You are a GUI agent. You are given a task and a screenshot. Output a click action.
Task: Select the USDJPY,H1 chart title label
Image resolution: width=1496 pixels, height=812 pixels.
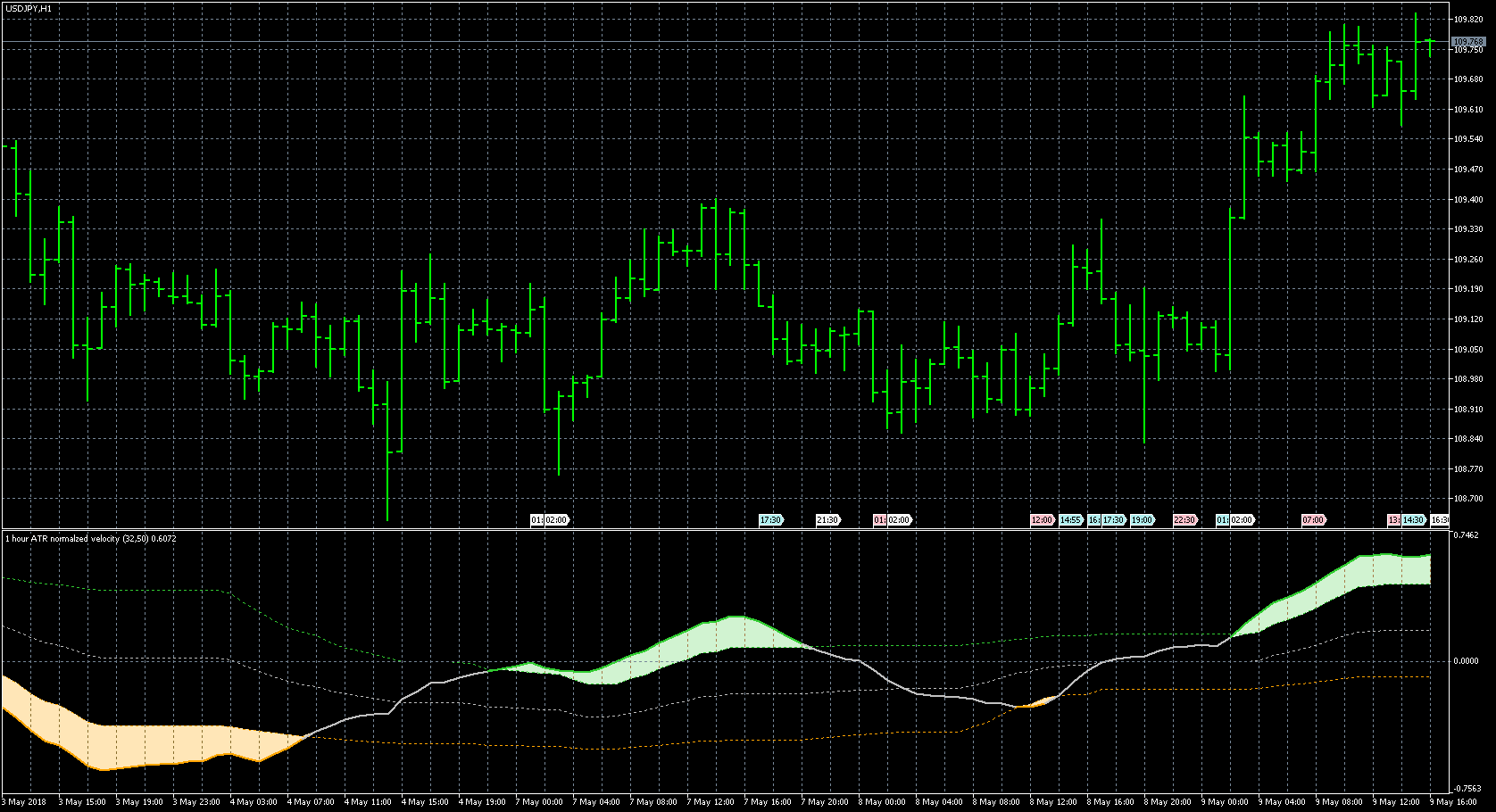pos(28,8)
